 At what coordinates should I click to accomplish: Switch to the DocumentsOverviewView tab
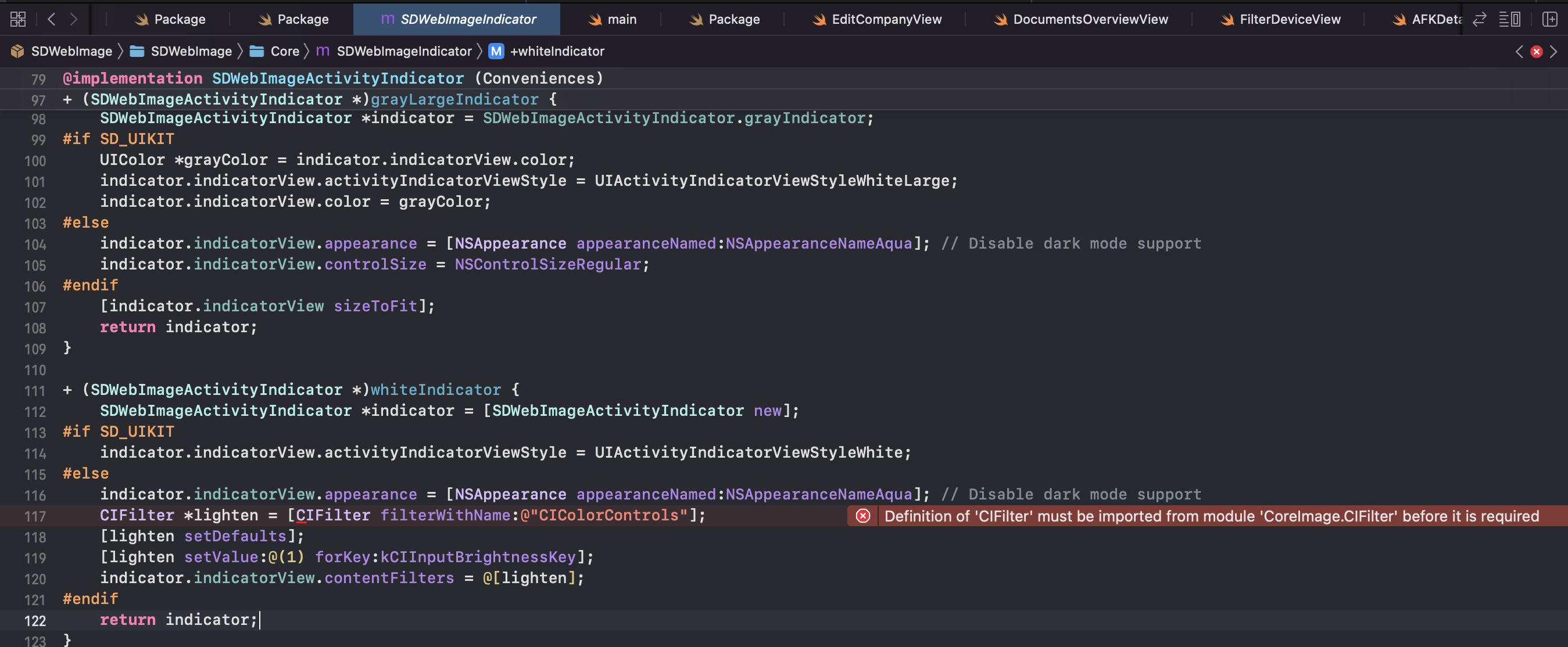[1090, 19]
